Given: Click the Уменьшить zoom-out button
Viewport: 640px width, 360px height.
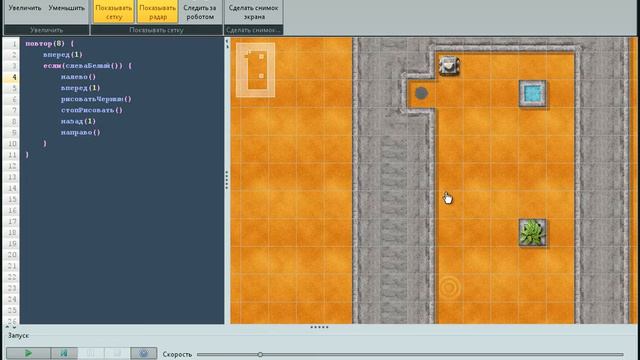Looking at the screenshot, I should coord(67,8).
